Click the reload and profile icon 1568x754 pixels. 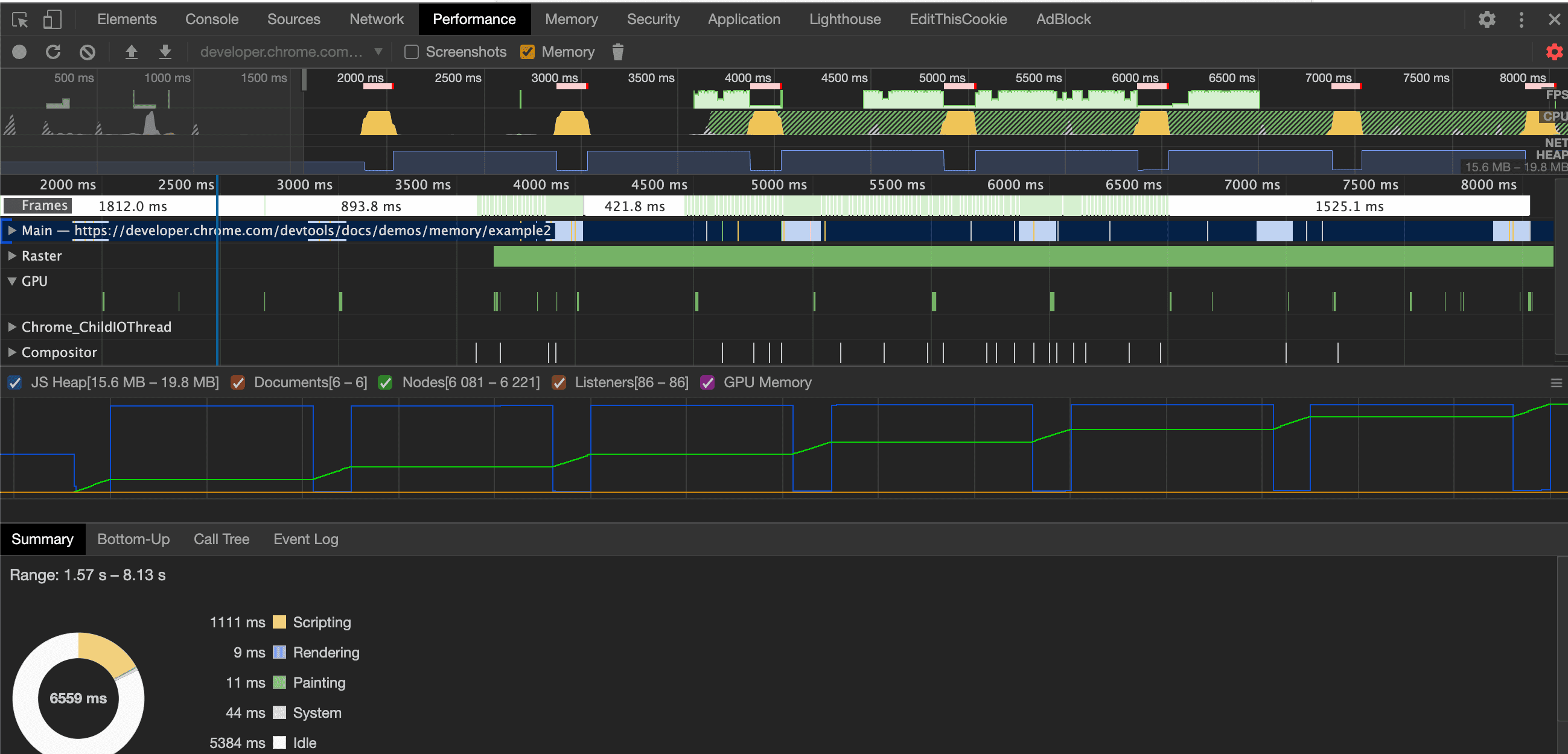(53, 52)
